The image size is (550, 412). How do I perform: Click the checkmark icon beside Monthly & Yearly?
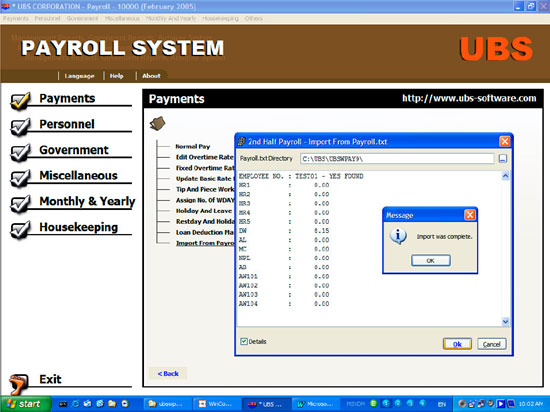click(20, 204)
